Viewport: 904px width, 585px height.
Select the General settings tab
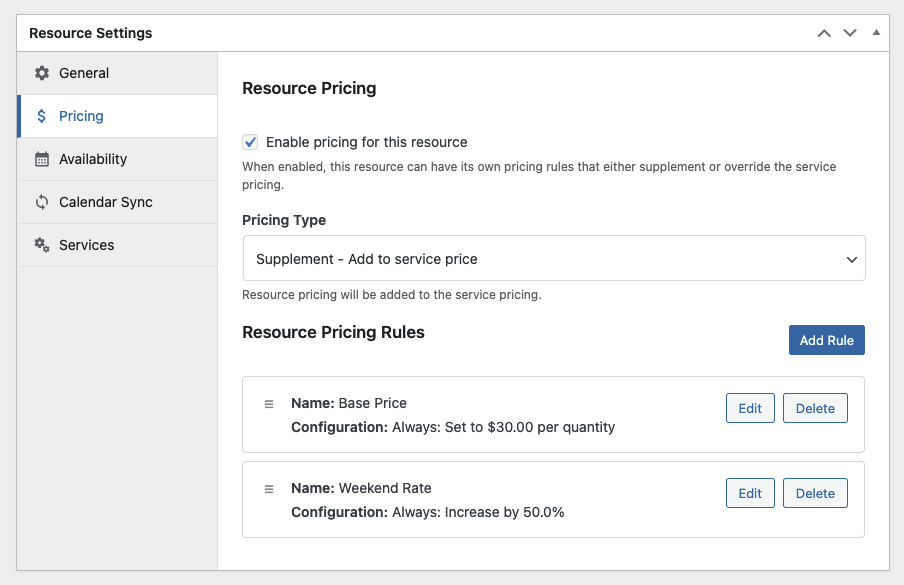[84, 73]
